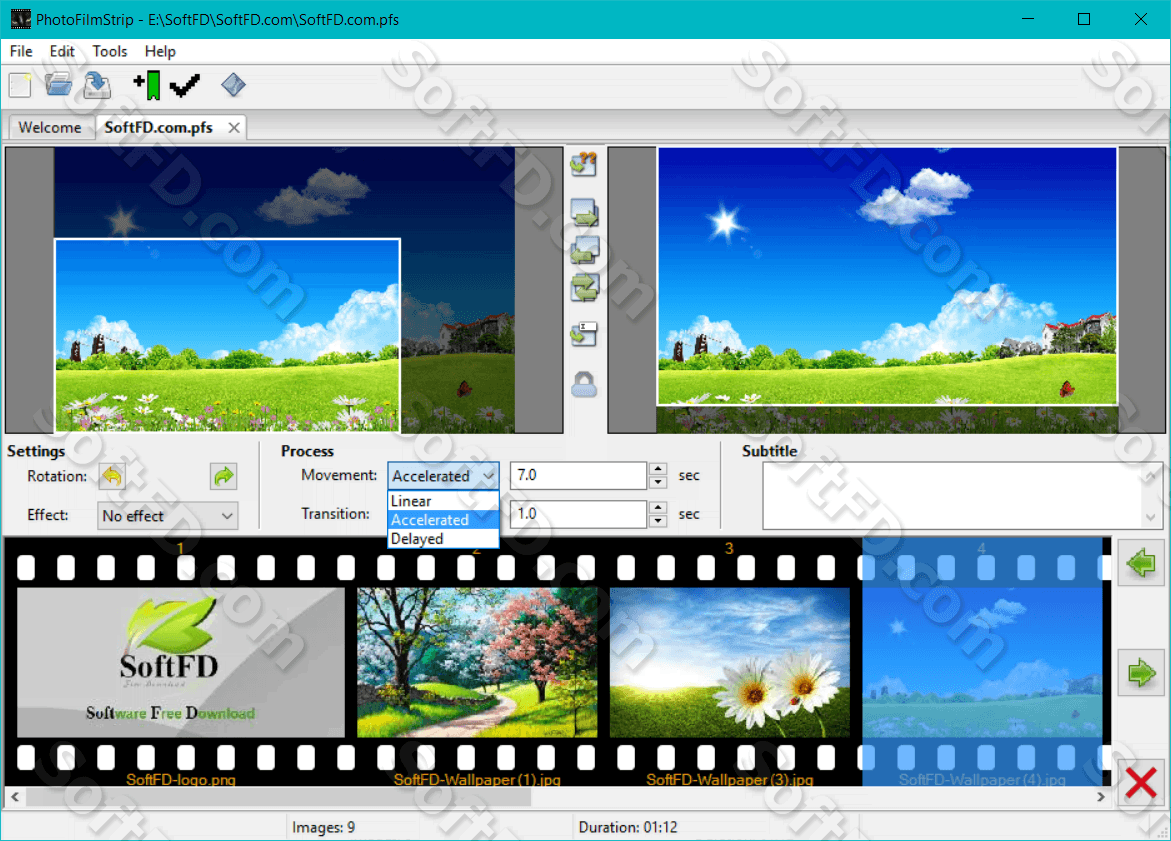This screenshot has height=841, width=1171.
Task: Choose Accelerated in the Movement list
Action: click(443, 520)
